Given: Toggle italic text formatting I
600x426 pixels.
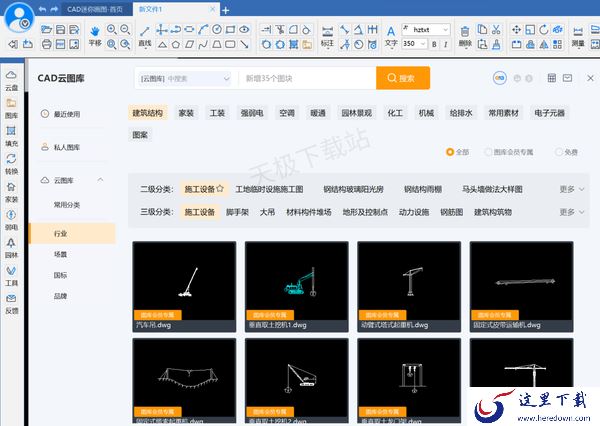Looking at the screenshot, I should (445, 44).
